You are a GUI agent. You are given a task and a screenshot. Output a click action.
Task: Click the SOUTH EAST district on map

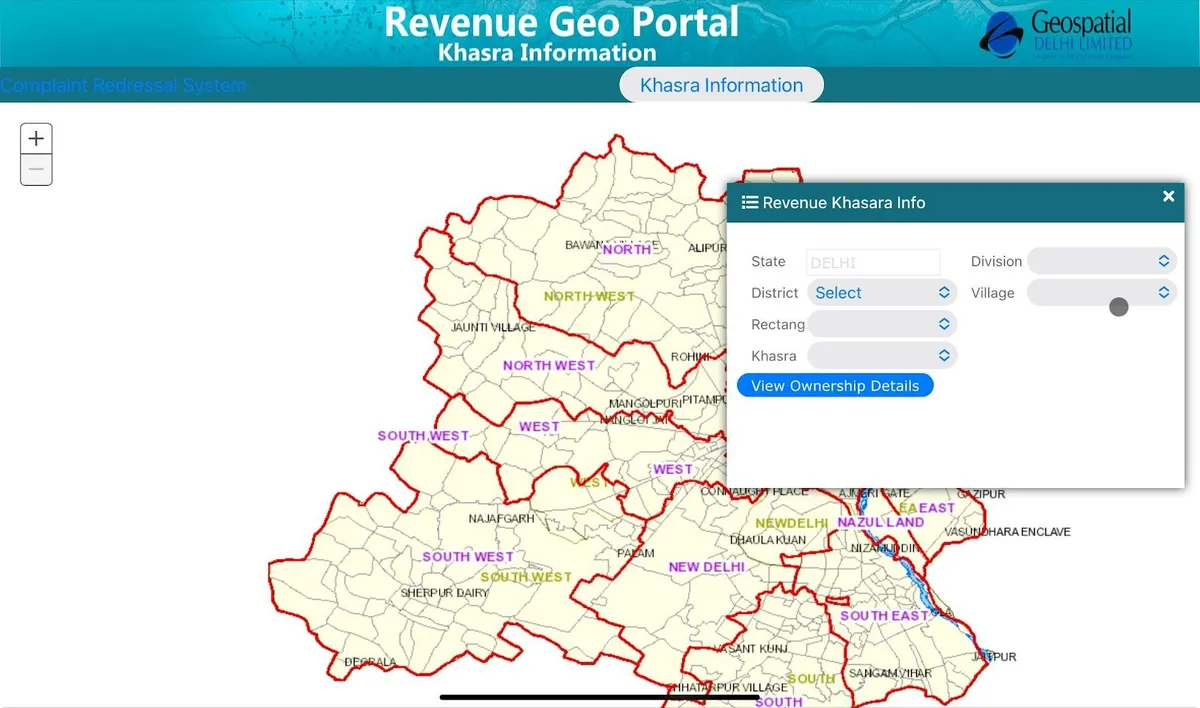pos(884,616)
